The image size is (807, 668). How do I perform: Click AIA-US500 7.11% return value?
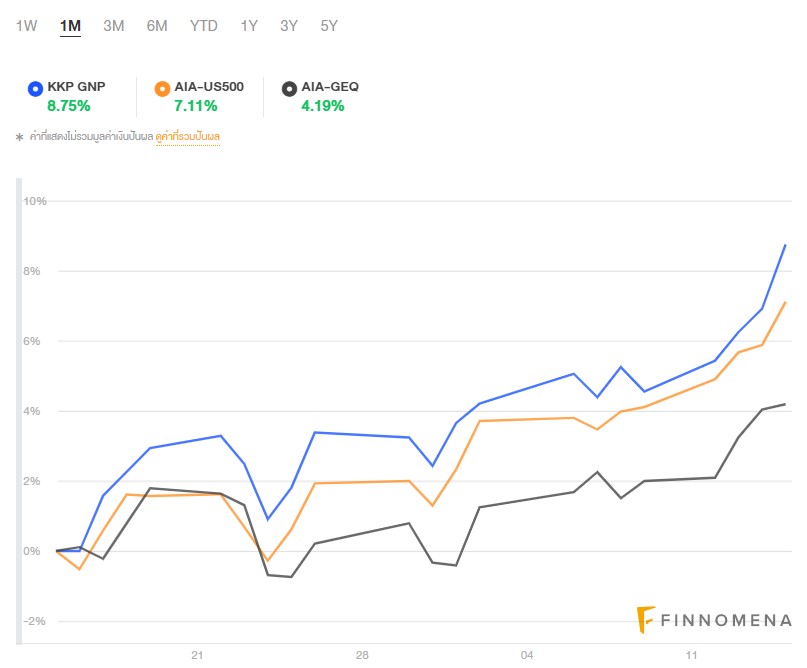[x=195, y=105]
